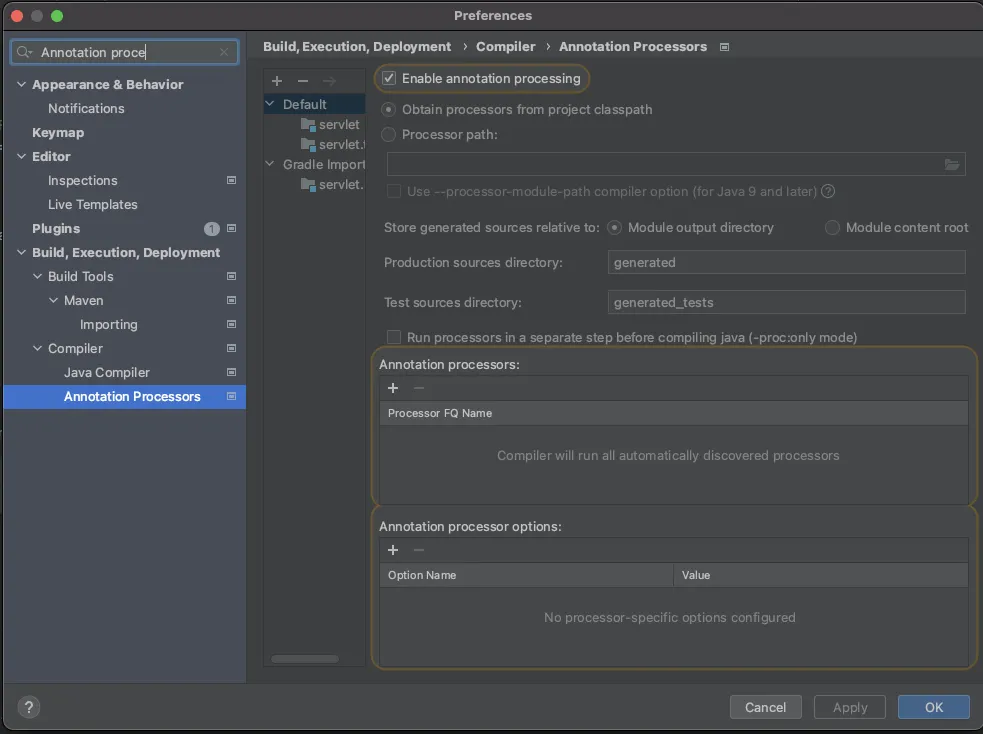Image resolution: width=983 pixels, height=734 pixels.
Task: Click the help question mark button
Action: click(28, 706)
